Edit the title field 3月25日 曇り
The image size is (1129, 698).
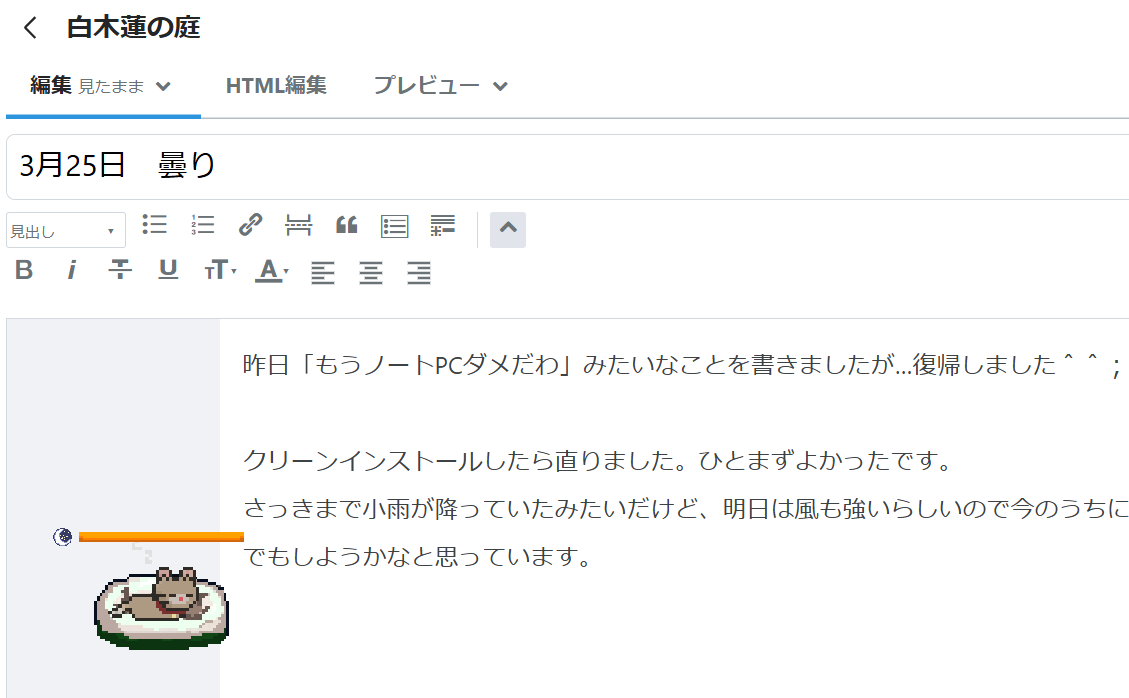click(567, 166)
